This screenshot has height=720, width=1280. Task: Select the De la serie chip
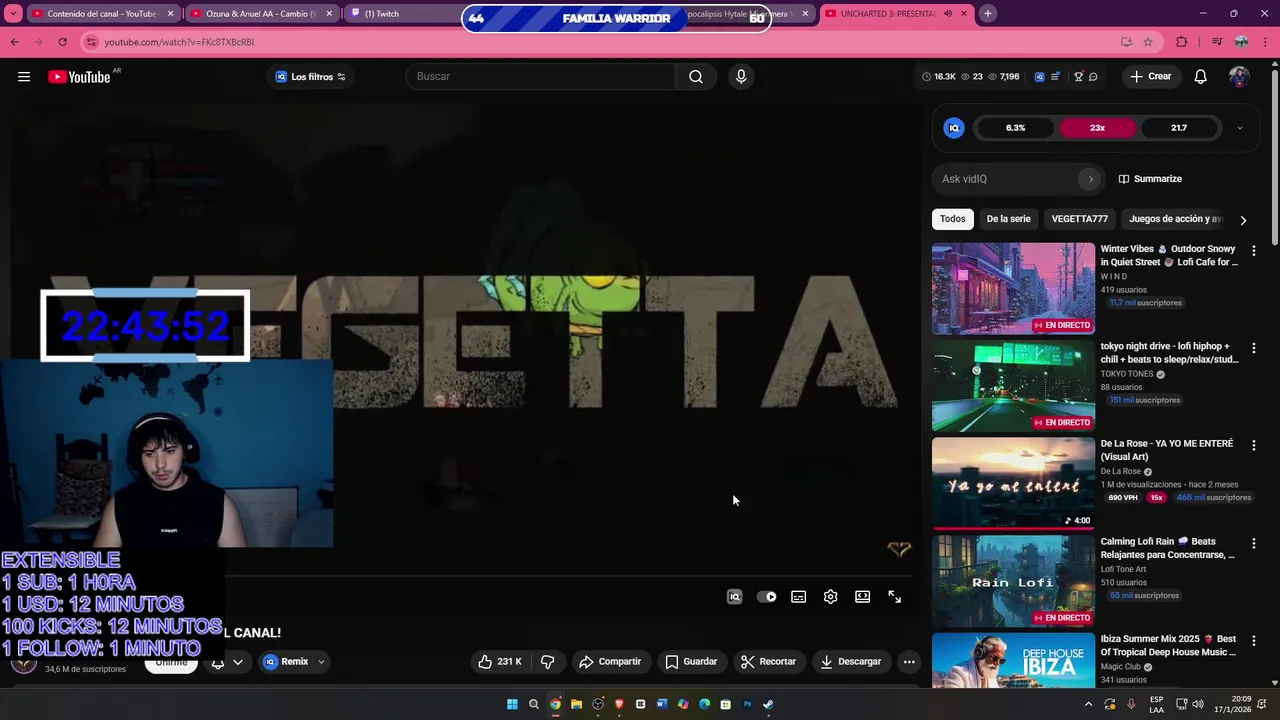[x=1008, y=219]
